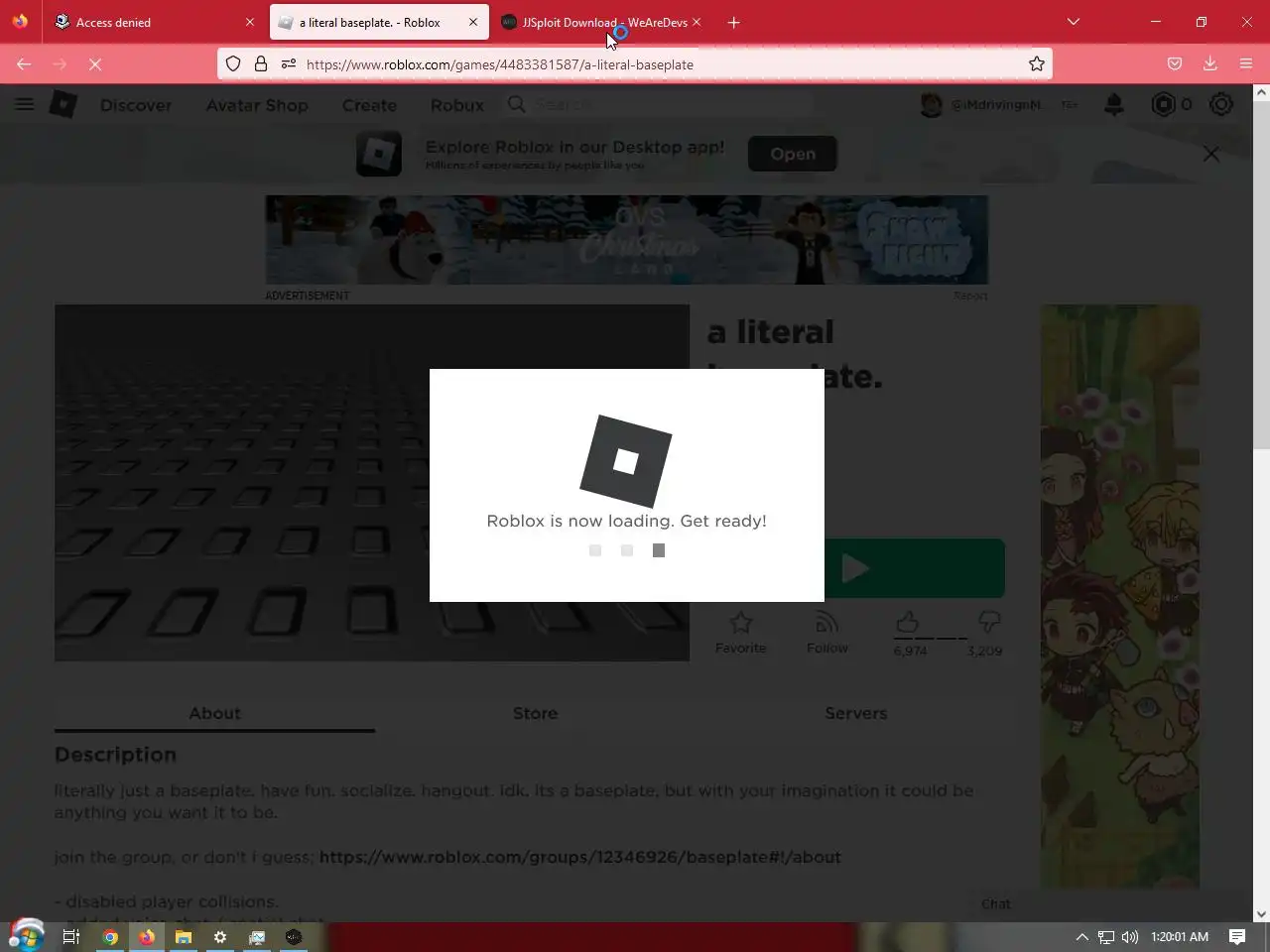The height and width of the screenshot is (952, 1270).
Task: Go to Avatar Shop
Action: click(x=257, y=105)
